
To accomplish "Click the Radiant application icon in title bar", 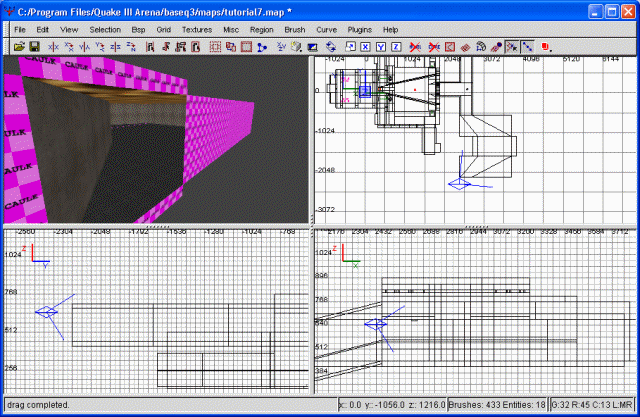I will pyautogui.click(x=9, y=11).
